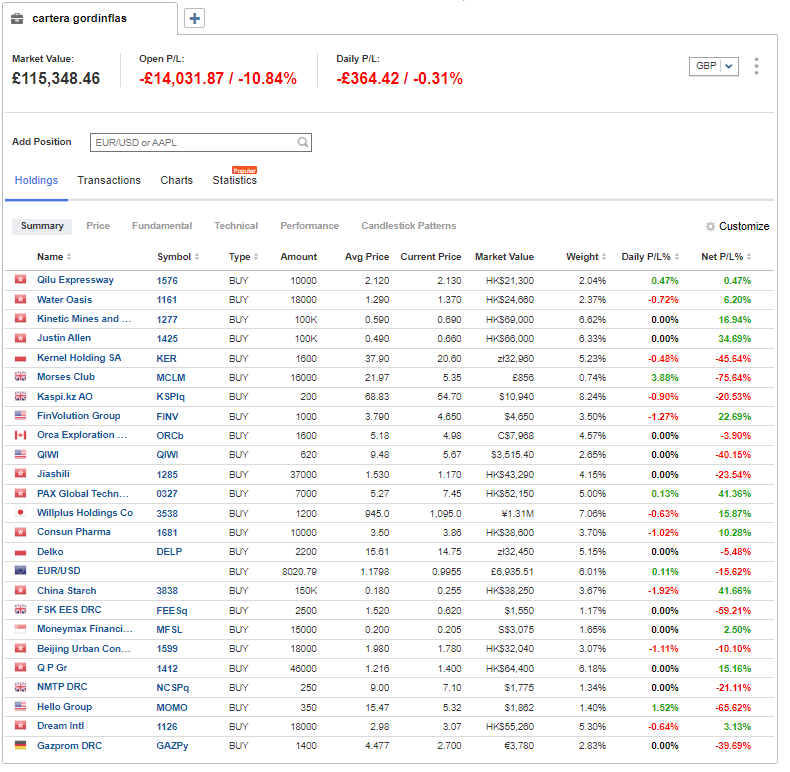Image resolution: width=790 pixels, height=772 pixels.
Task: Open the Consun Pharma holding link
Action: [74, 532]
